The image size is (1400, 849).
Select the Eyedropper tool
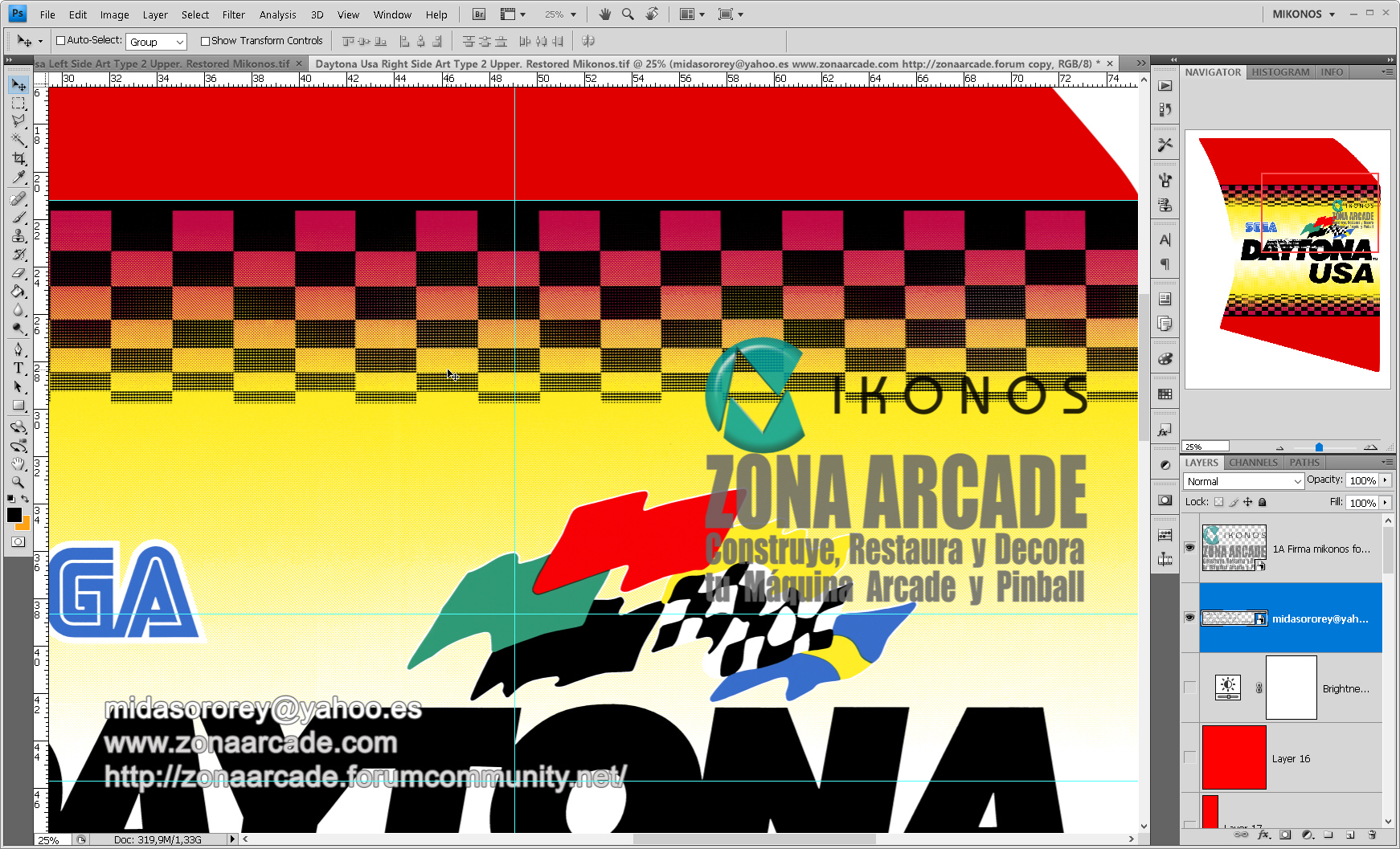[x=18, y=178]
